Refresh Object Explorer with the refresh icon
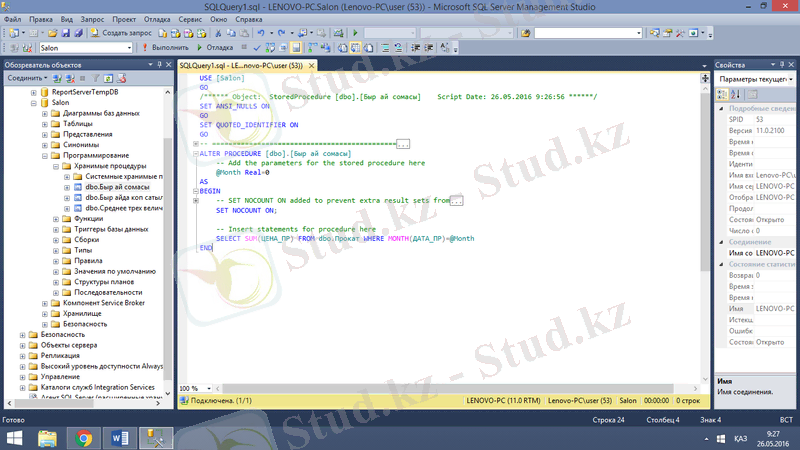The image size is (800, 450). click(108, 79)
